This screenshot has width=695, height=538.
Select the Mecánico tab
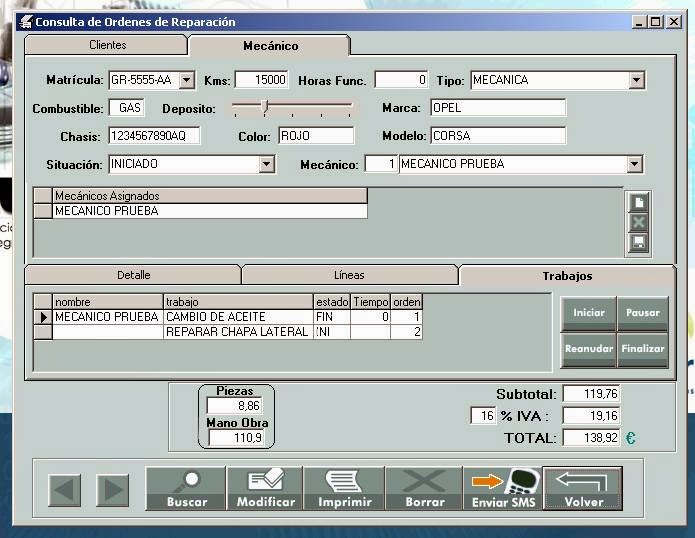[x=270, y=45]
